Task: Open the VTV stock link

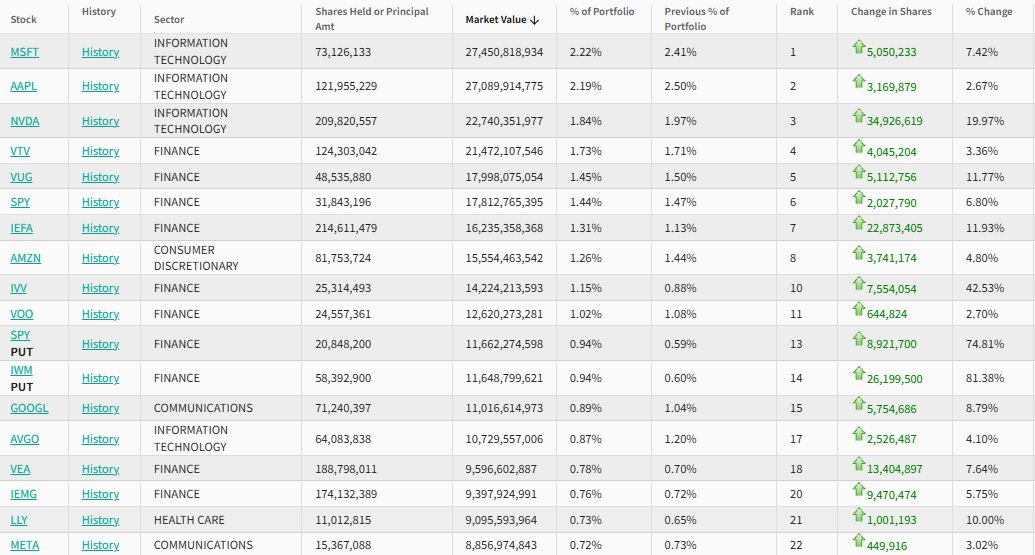Action: pos(20,151)
